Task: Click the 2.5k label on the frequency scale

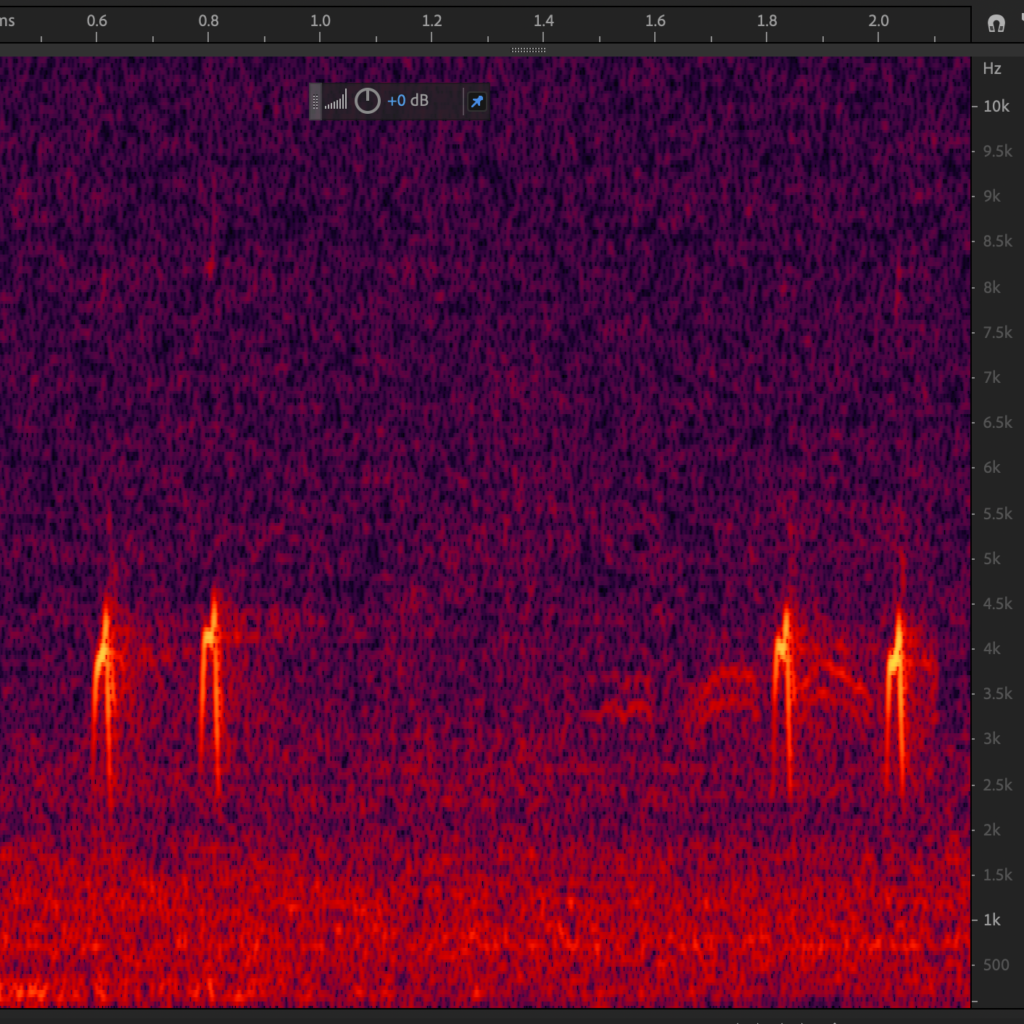Action: [x=997, y=785]
